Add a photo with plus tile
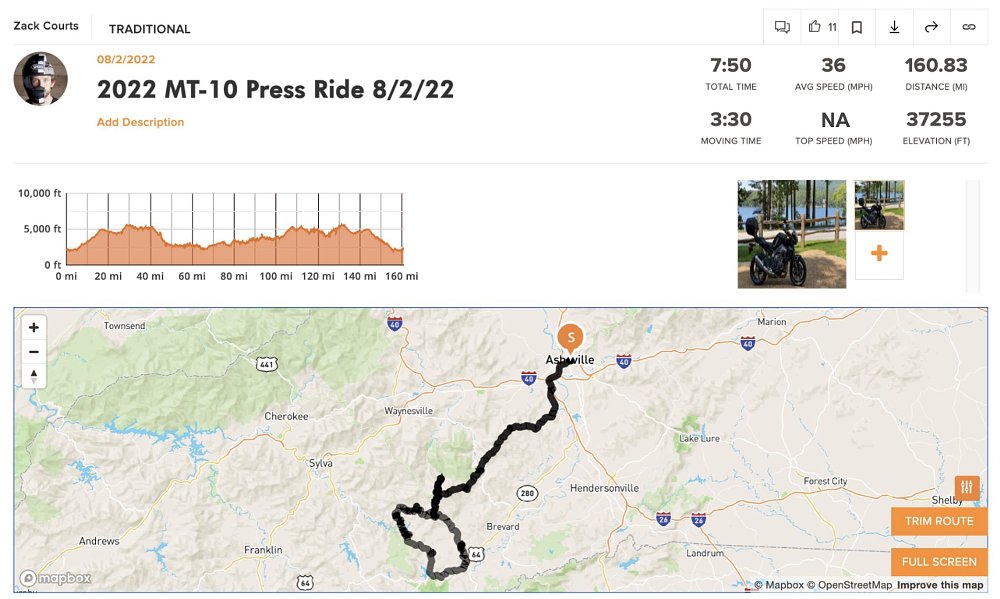1000x599 pixels. tap(879, 254)
